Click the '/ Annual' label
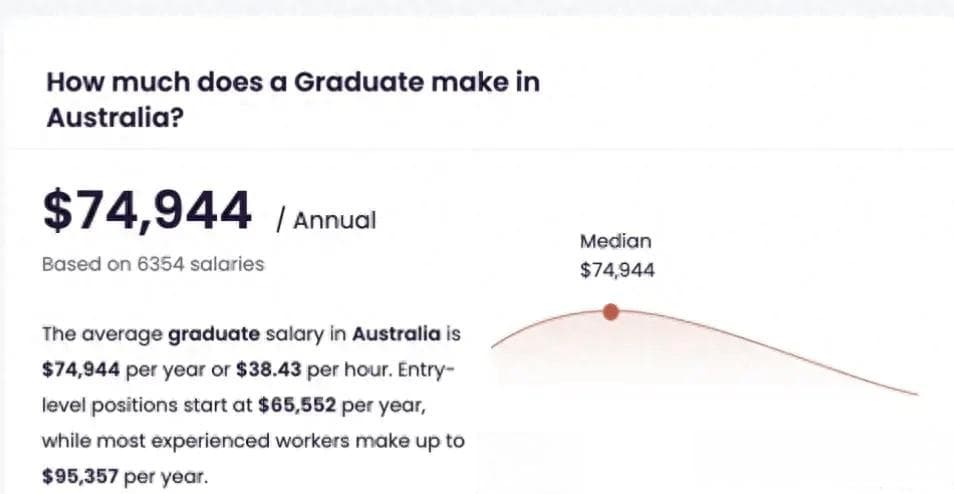Viewport: 954px width, 494px height. click(326, 220)
